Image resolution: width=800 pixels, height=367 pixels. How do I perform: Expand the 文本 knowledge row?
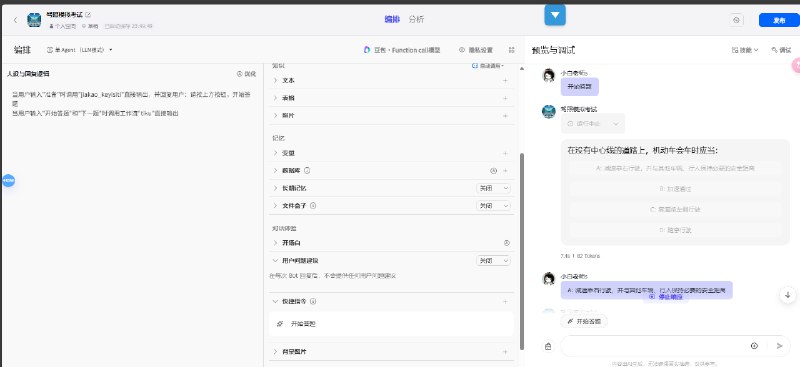[276, 80]
